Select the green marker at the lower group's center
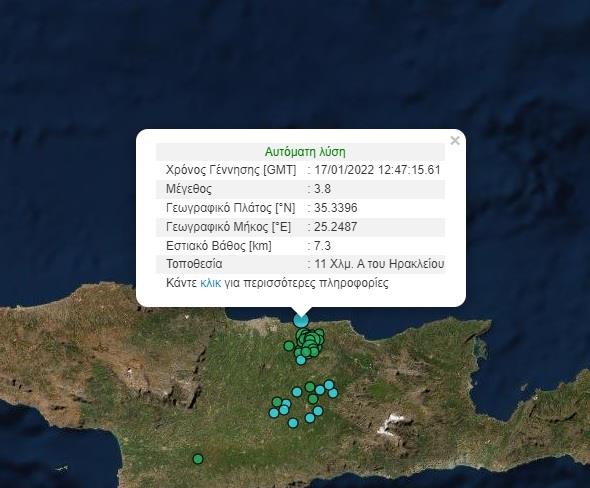590x488 pixels. 313,399
